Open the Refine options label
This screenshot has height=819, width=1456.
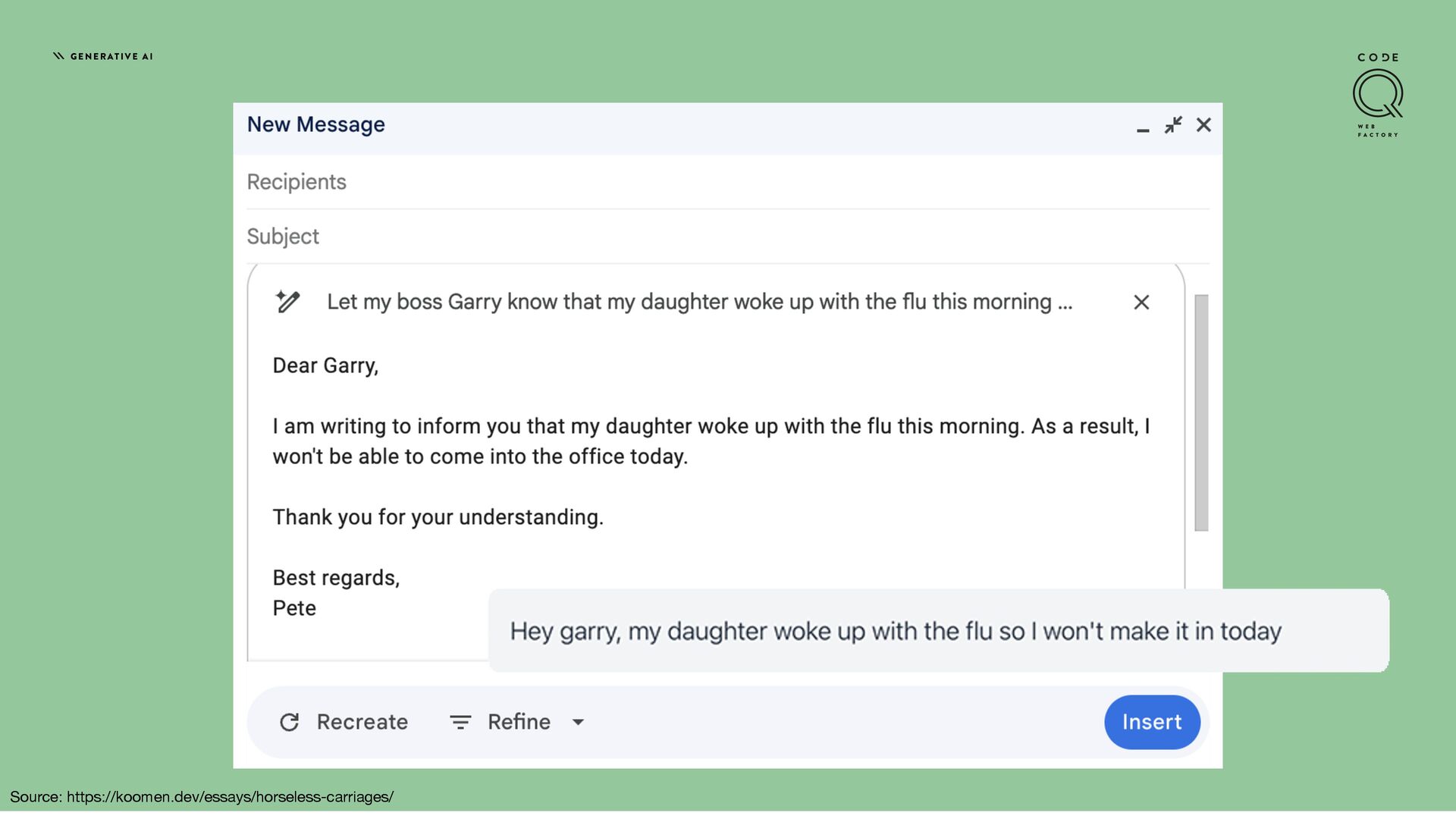tap(519, 722)
